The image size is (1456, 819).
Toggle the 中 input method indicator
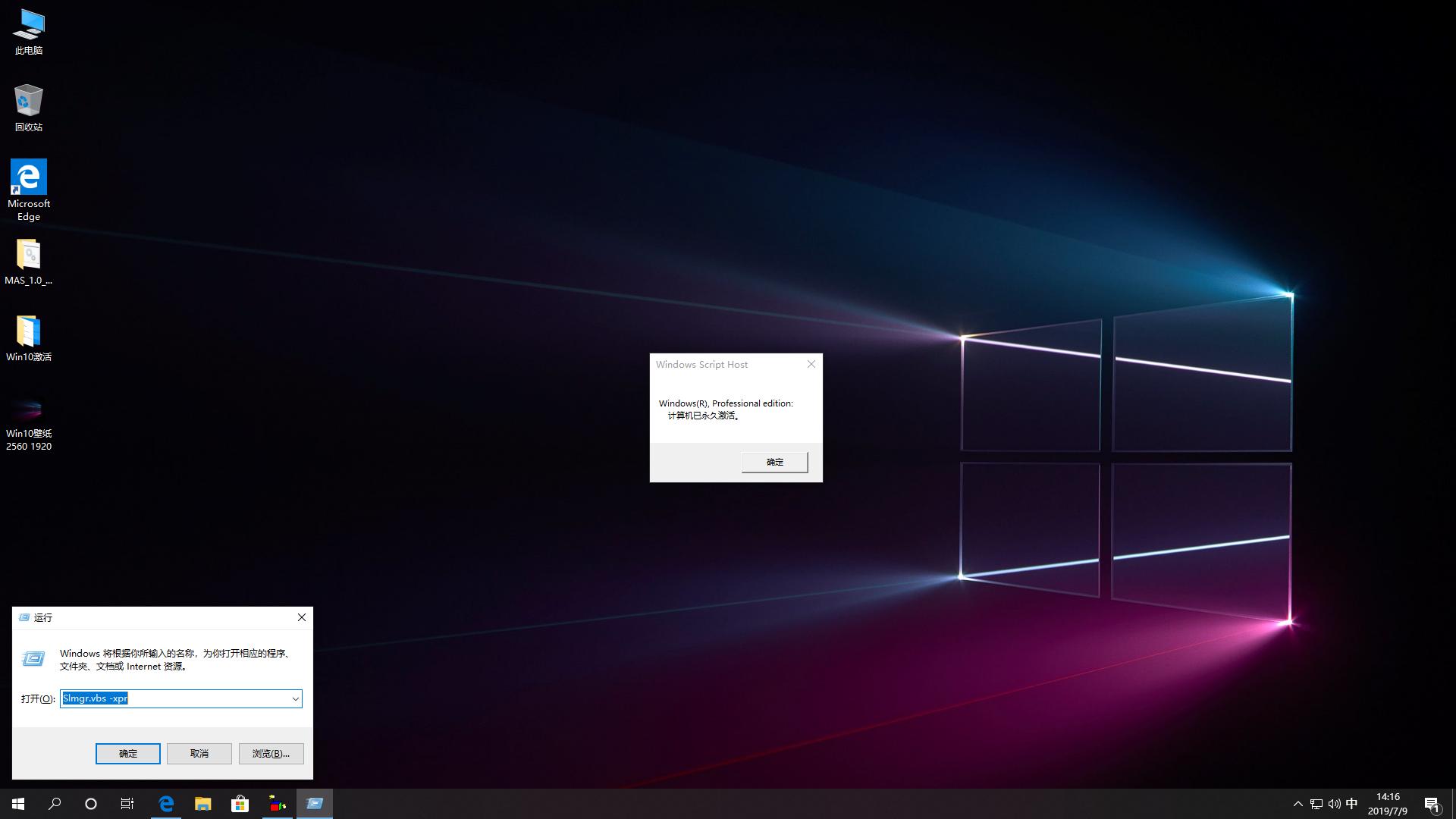coord(1351,803)
